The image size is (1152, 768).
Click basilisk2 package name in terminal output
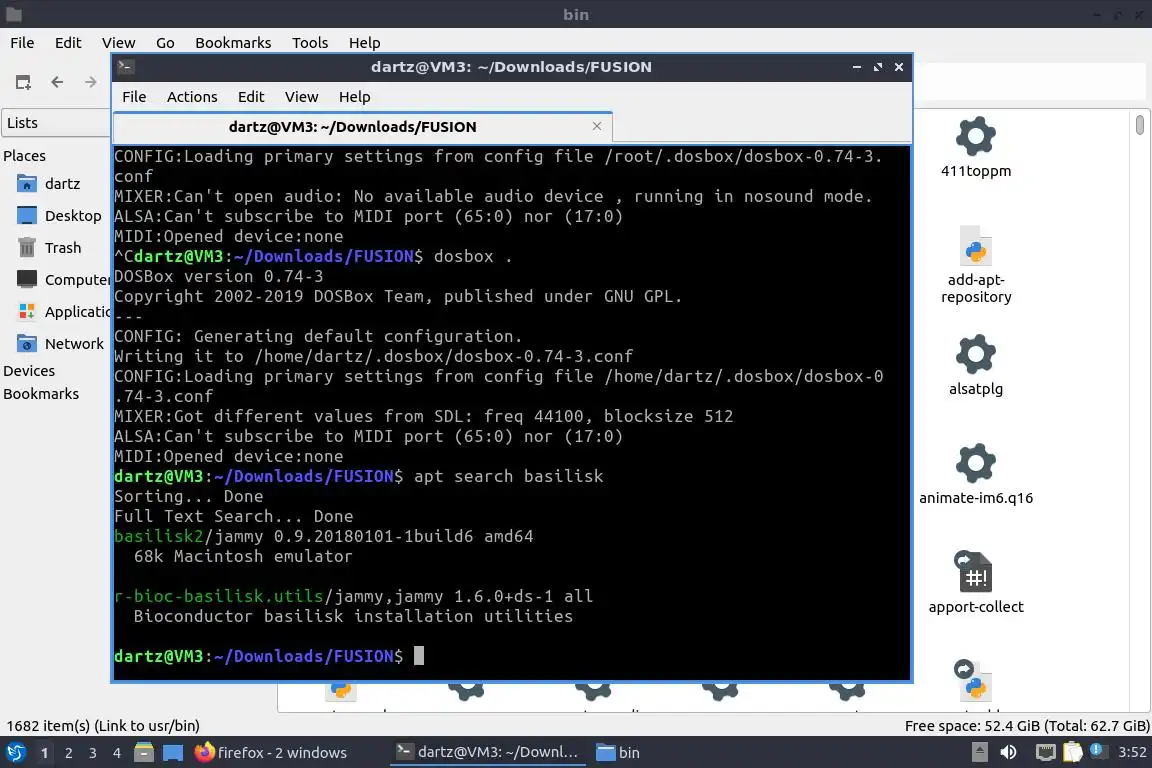[158, 536]
